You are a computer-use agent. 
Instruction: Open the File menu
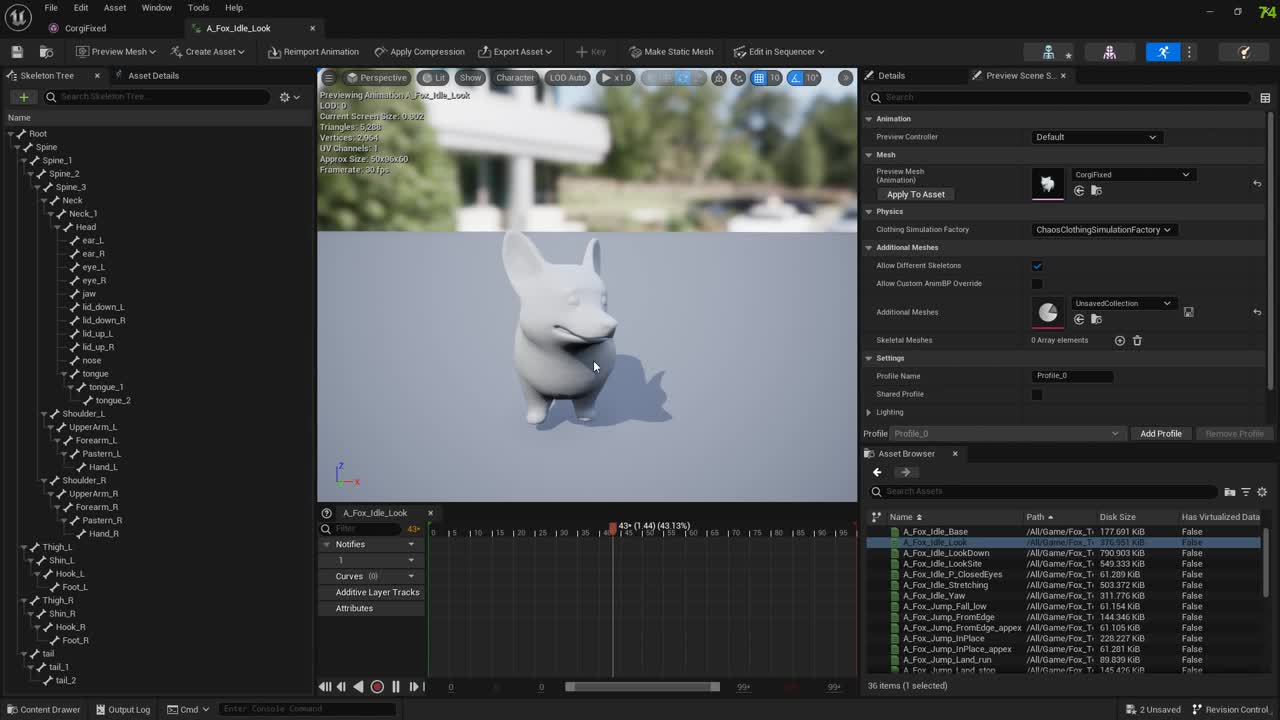pos(51,7)
